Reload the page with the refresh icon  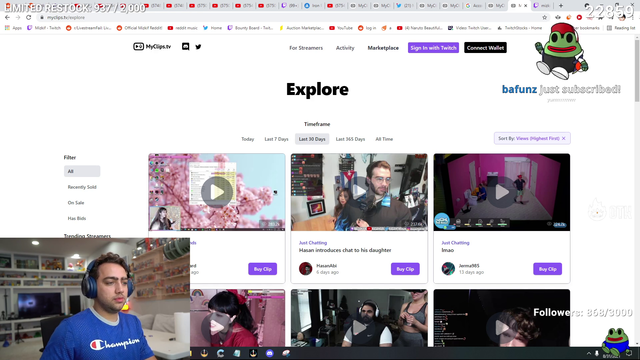[x=29, y=18]
